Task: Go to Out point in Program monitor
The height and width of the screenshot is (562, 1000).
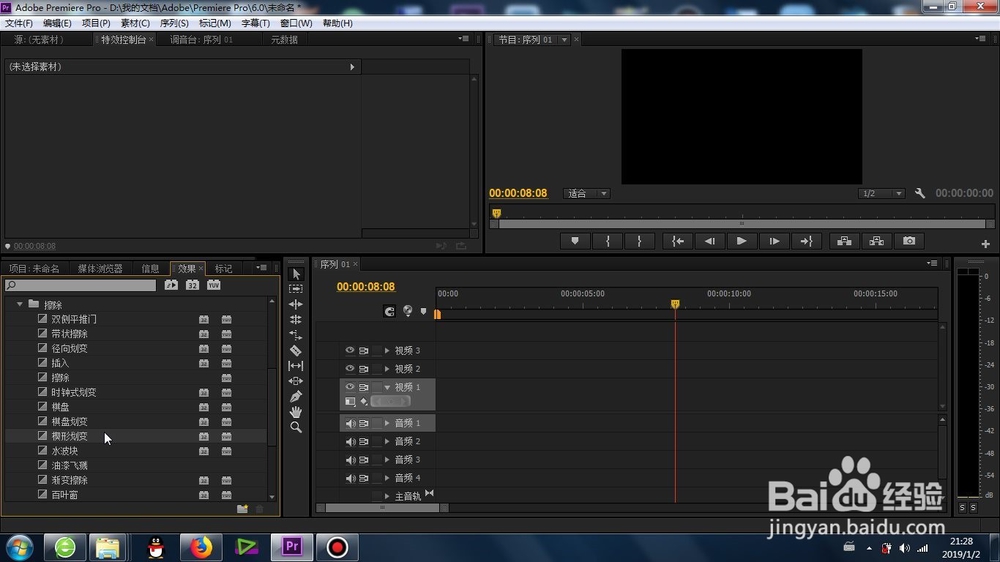Action: pos(806,241)
